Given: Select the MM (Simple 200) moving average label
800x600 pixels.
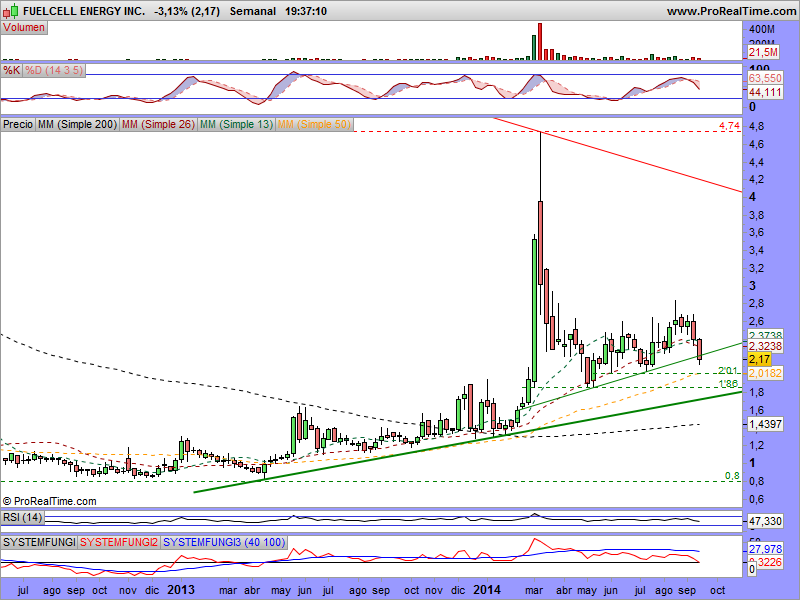Looking at the screenshot, I should pyautogui.click(x=78, y=124).
